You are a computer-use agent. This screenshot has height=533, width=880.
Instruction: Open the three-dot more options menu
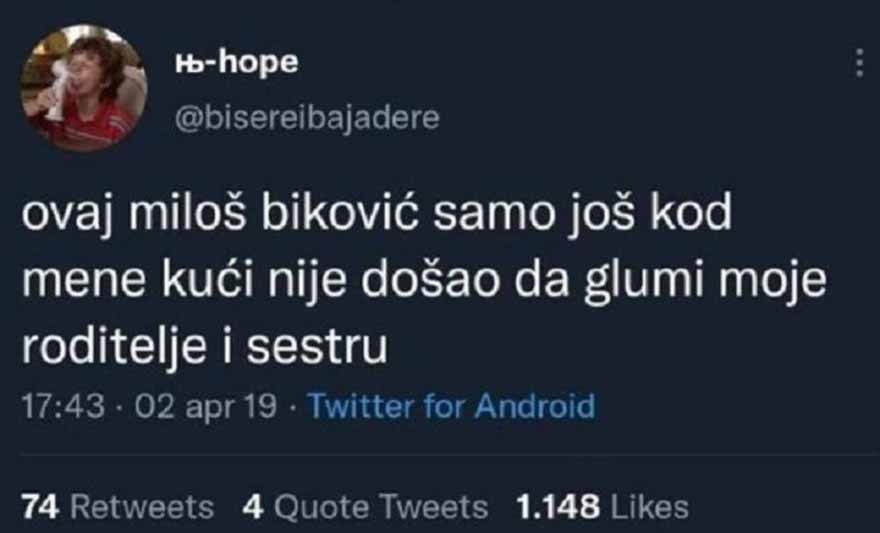[x=859, y=63]
